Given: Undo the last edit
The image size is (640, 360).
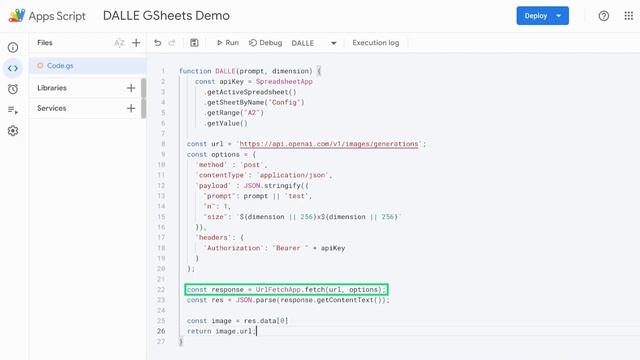Looking at the screenshot, I should click(158, 43).
